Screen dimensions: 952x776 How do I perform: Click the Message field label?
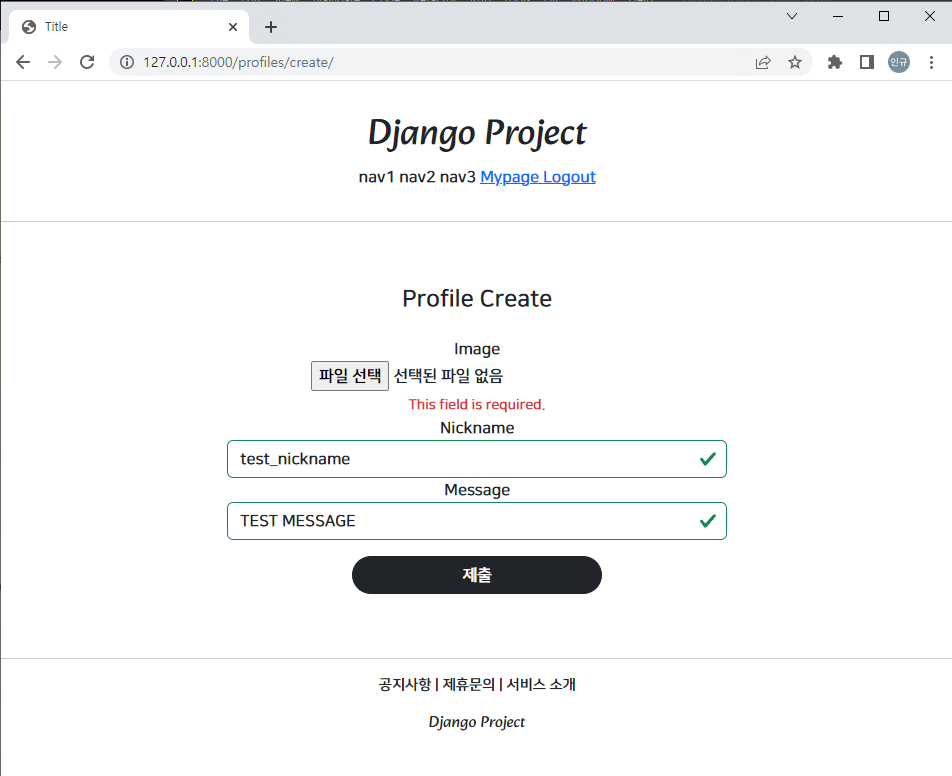tap(477, 490)
